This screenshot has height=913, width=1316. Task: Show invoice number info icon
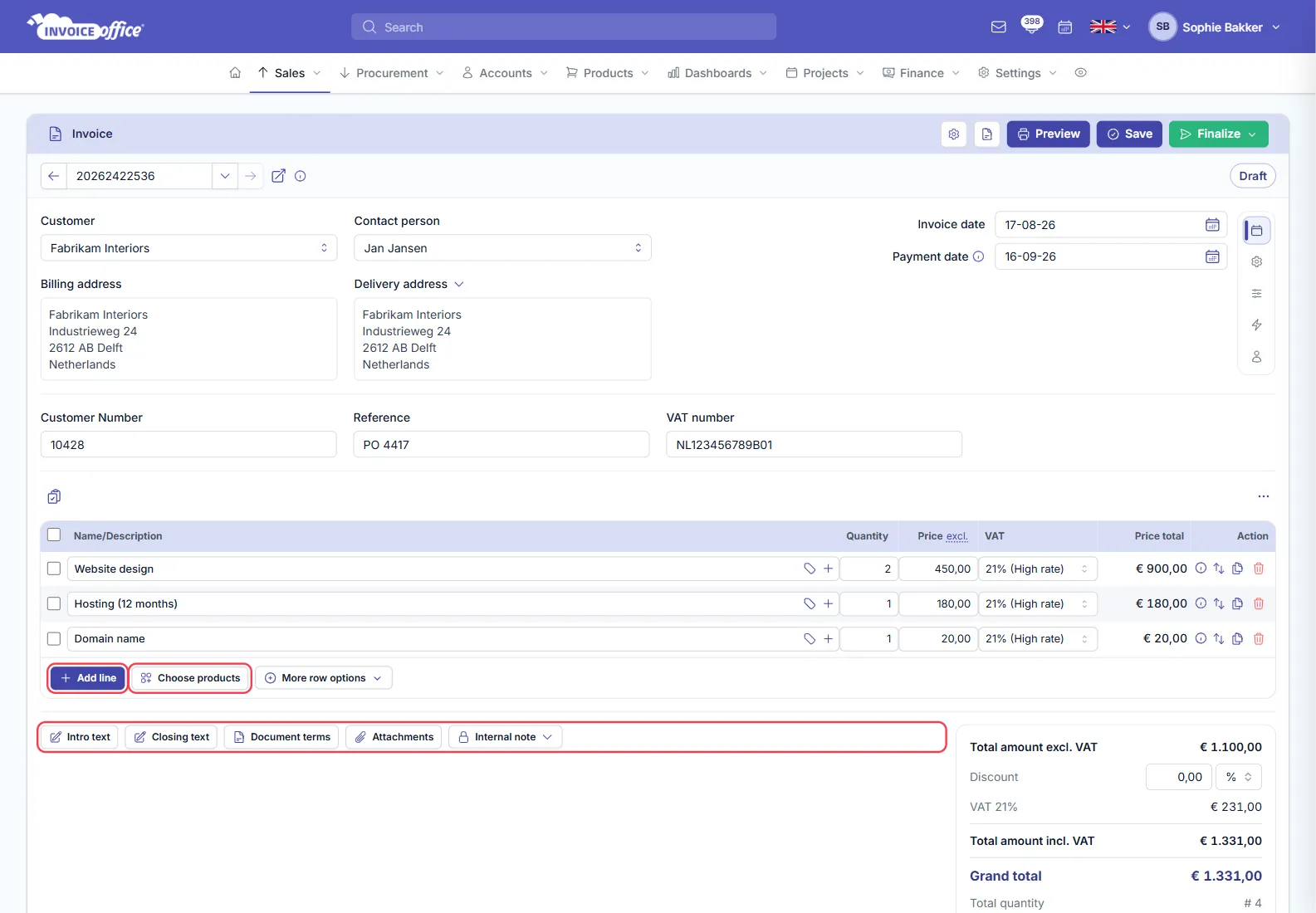click(301, 176)
